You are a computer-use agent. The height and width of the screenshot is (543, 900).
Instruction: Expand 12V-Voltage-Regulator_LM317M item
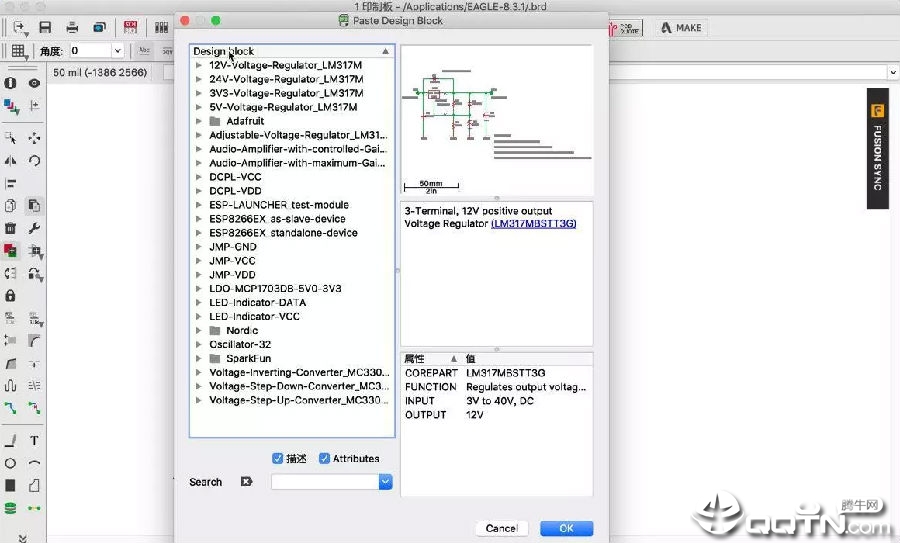coord(199,65)
